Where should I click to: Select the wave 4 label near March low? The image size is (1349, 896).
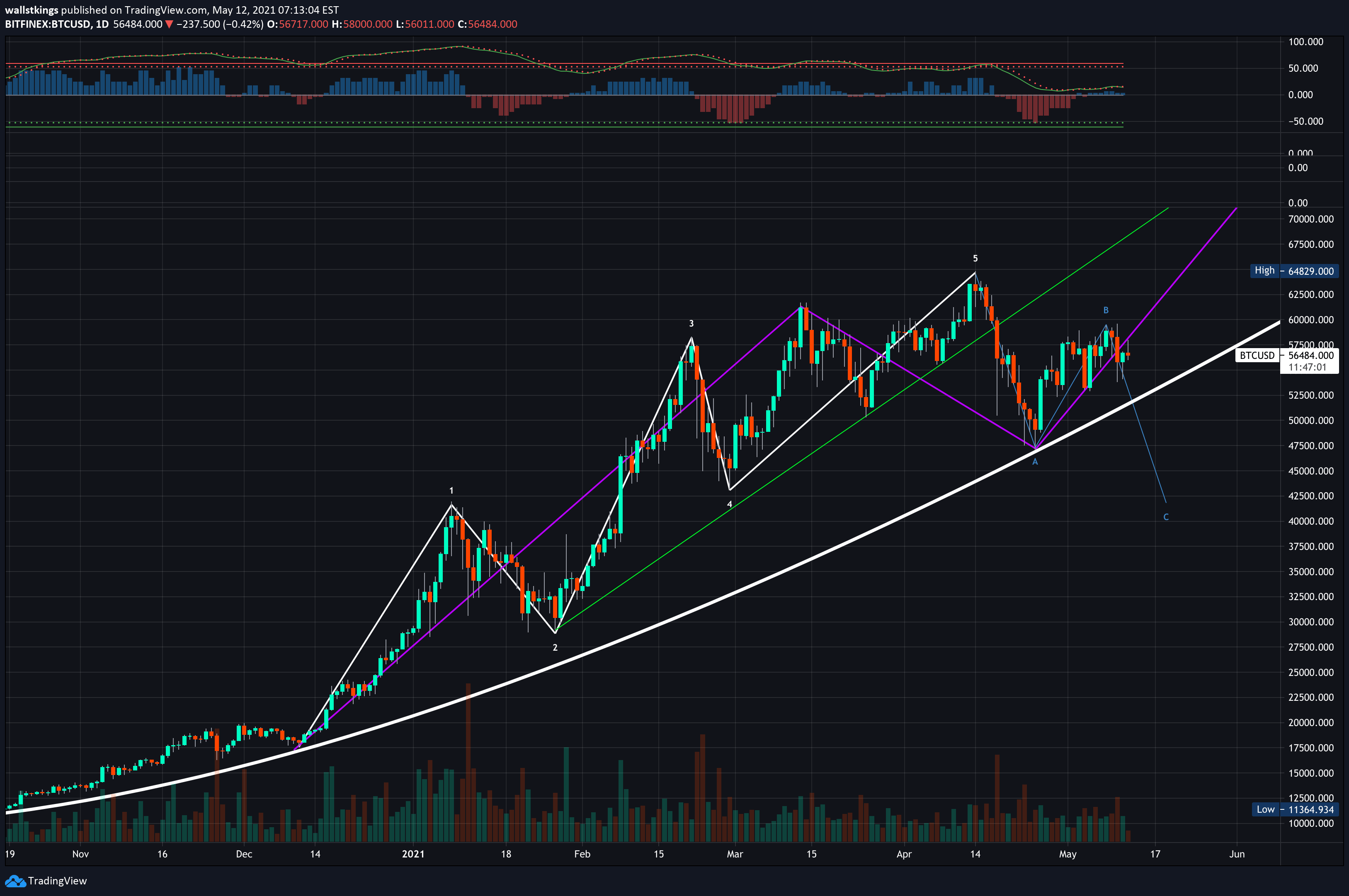[729, 504]
